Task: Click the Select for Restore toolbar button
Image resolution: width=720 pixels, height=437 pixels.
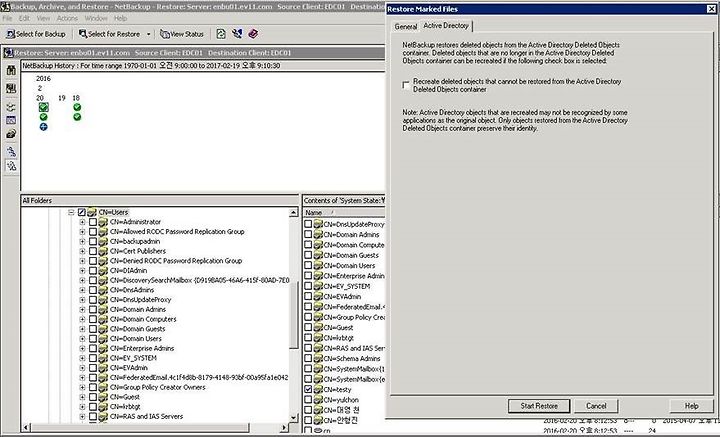Action: coord(109,34)
